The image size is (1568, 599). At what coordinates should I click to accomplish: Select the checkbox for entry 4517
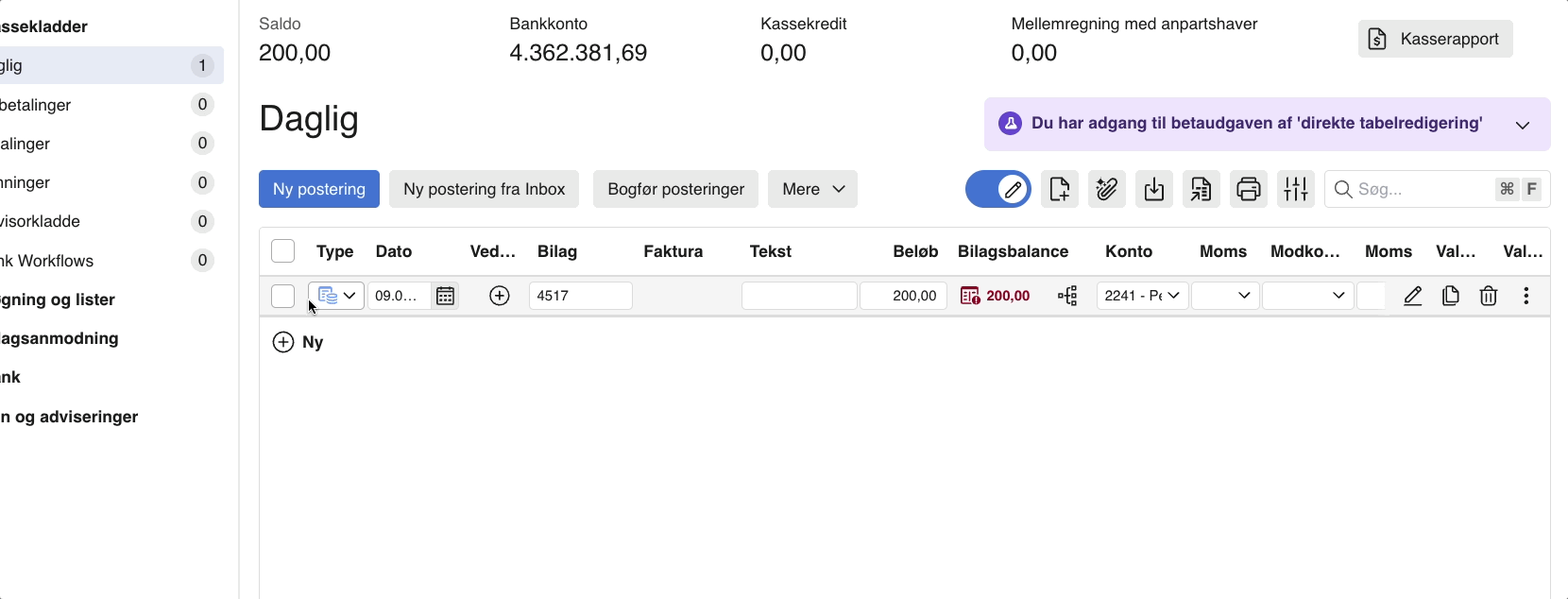[282, 296]
